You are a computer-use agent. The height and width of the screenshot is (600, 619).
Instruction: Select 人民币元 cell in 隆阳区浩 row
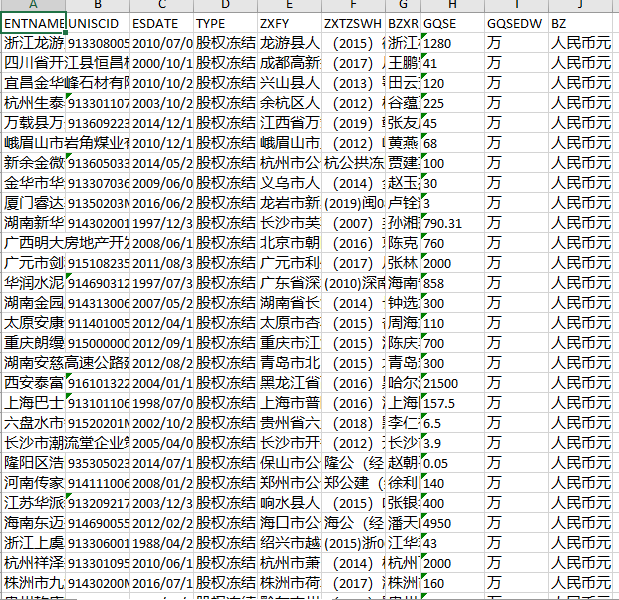coord(581,463)
